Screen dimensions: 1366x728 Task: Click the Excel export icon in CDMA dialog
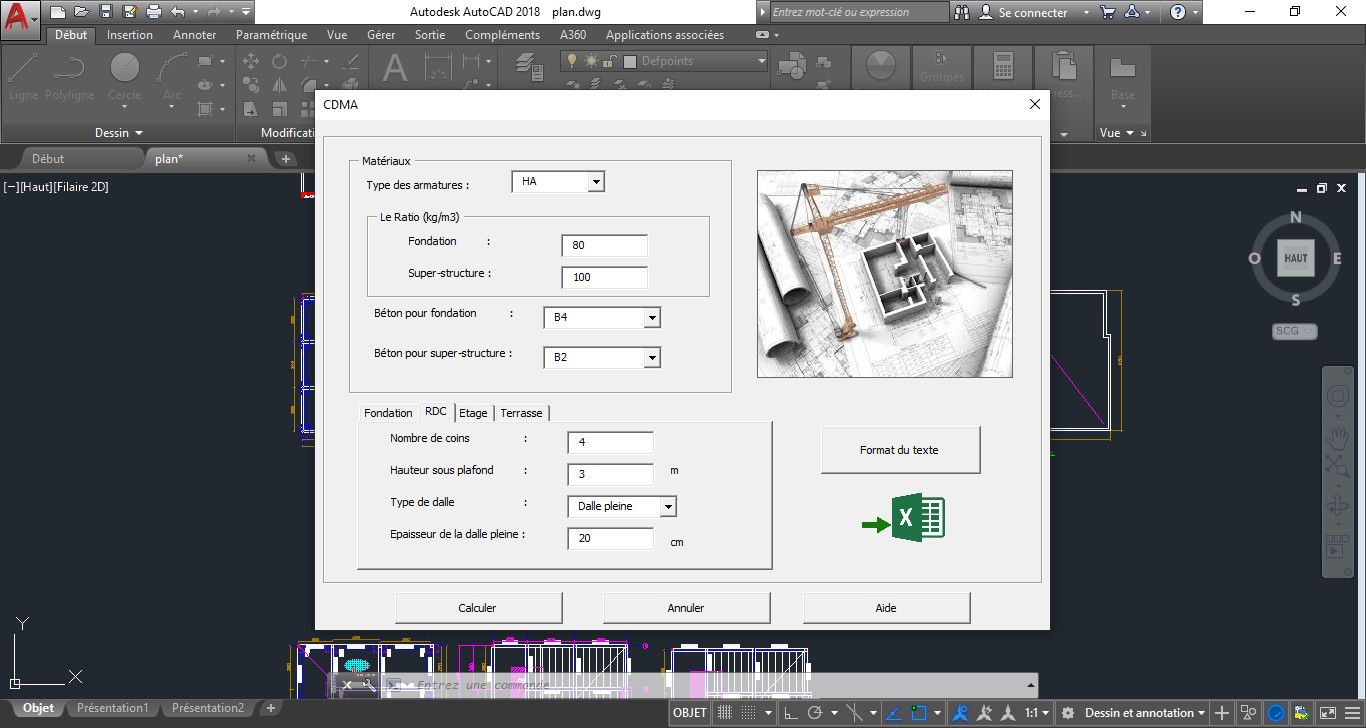(904, 517)
